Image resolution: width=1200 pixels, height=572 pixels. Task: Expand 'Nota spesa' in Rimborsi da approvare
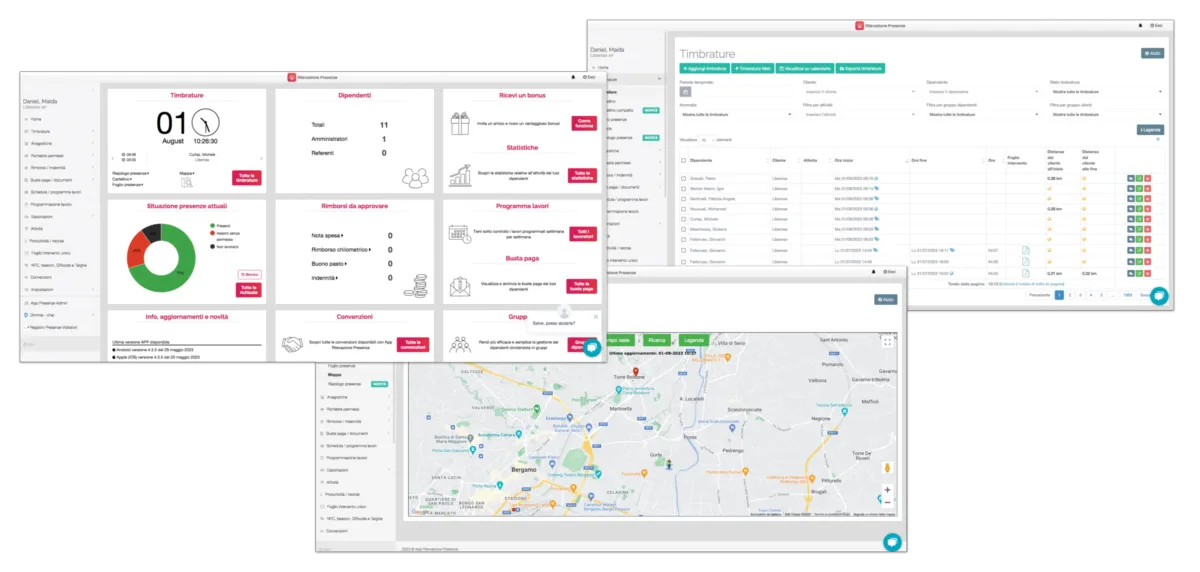pyautogui.click(x=326, y=236)
